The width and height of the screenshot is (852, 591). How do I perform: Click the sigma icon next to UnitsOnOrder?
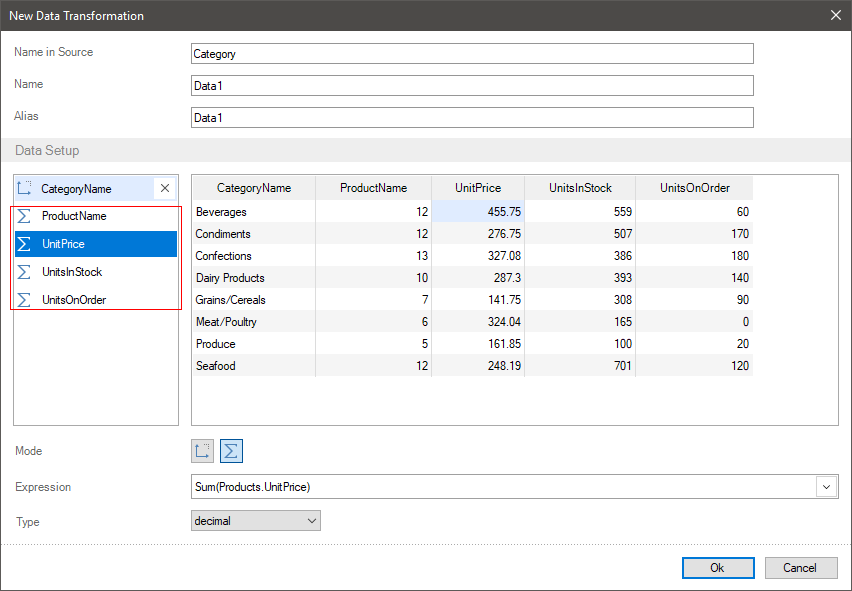point(25,300)
